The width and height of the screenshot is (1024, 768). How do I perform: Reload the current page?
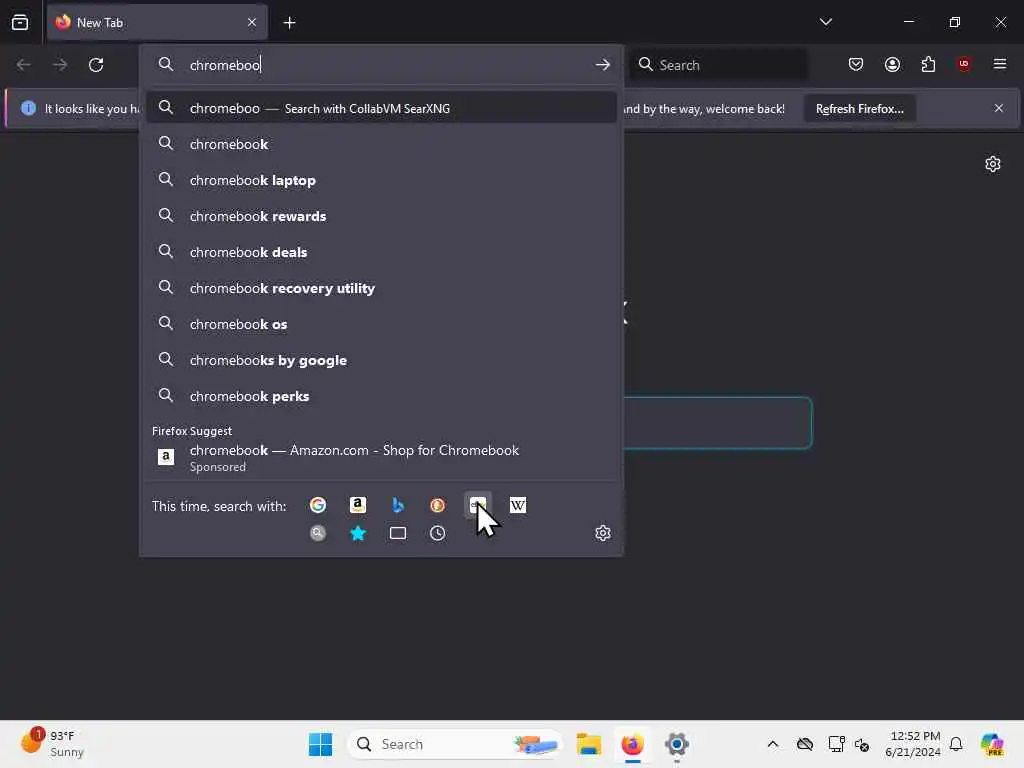point(96,65)
